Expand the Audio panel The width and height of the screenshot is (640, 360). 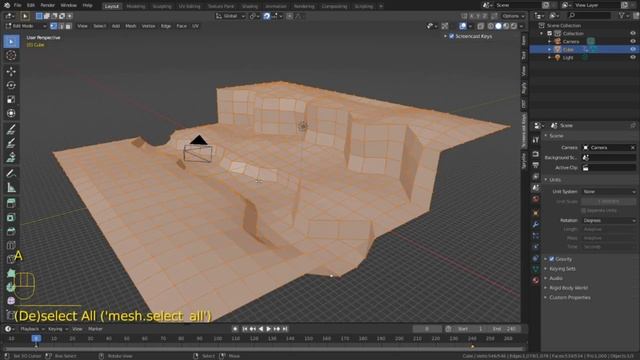(556, 278)
